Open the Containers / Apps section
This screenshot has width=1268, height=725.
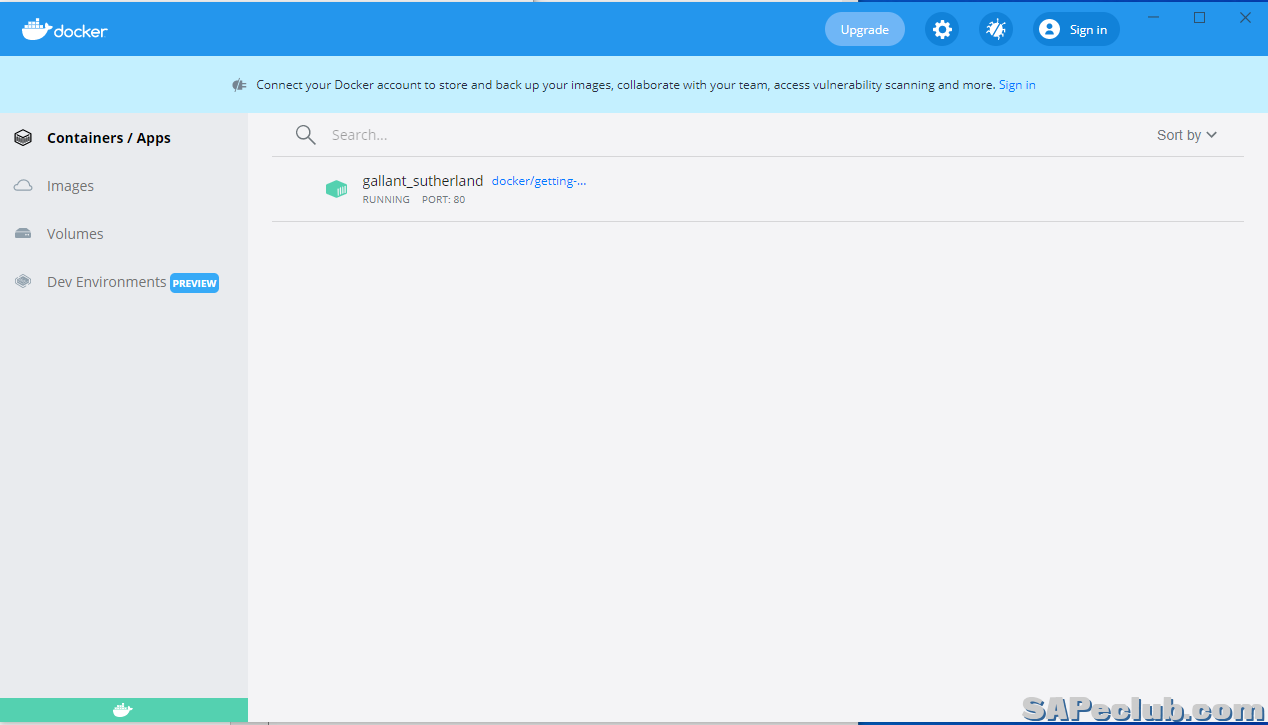tap(109, 138)
